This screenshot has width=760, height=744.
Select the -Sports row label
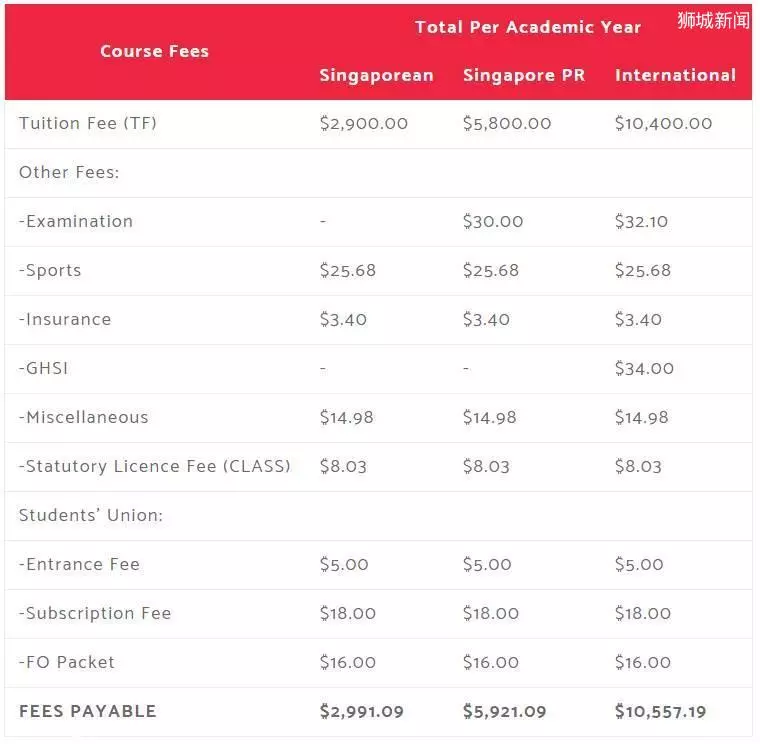tap(50, 270)
